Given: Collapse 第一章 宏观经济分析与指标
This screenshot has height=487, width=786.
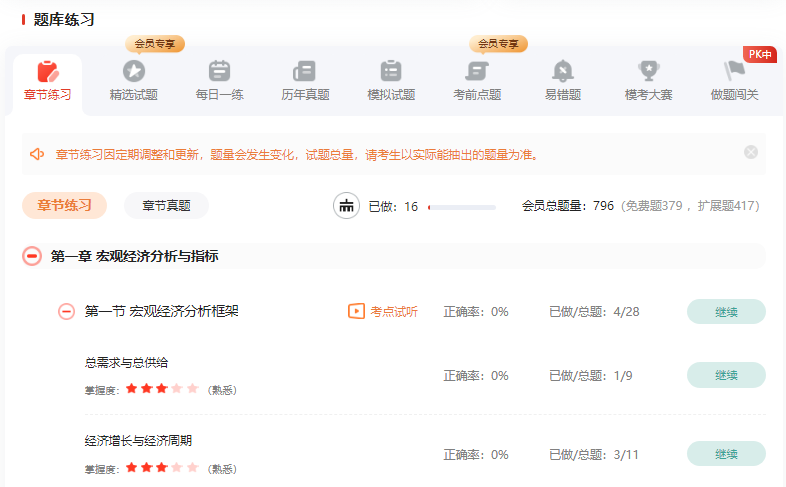Looking at the screenshot, I should click(x=32, y=256).
